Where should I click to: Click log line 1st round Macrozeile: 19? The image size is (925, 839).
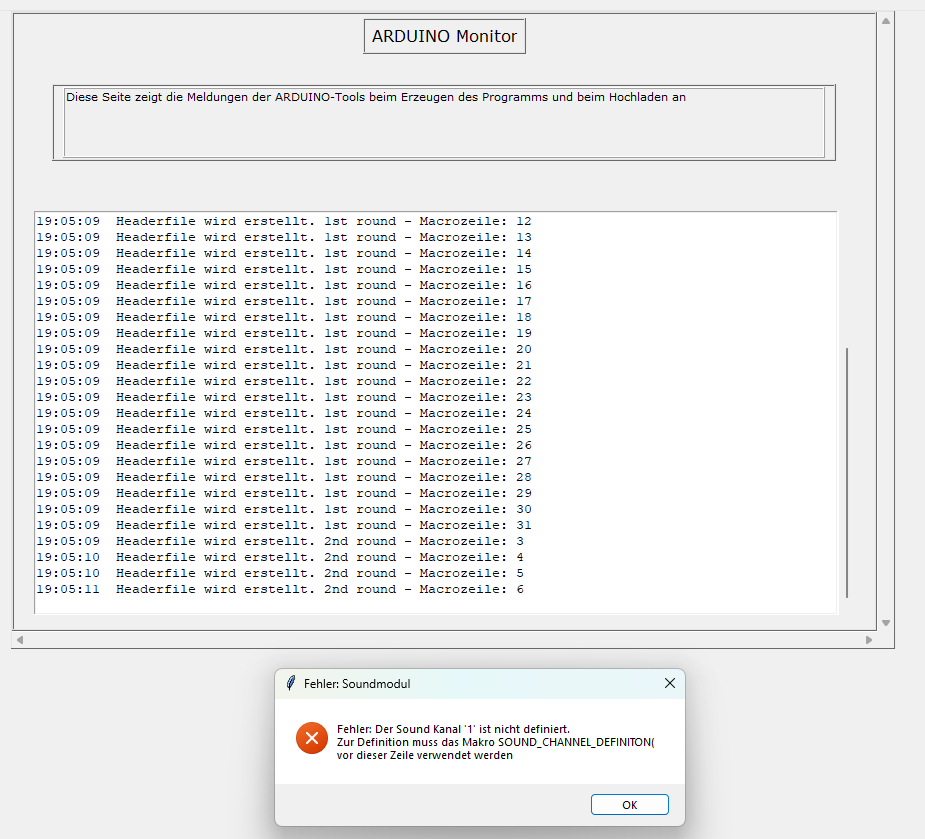(284, 333)
